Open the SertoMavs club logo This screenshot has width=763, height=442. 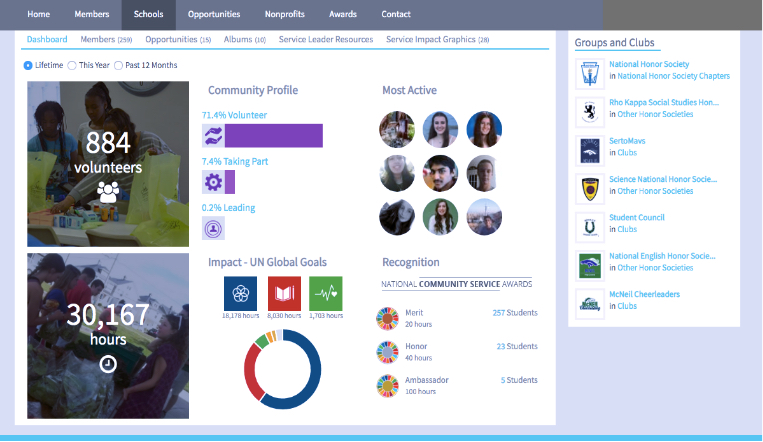coord(590,151)
